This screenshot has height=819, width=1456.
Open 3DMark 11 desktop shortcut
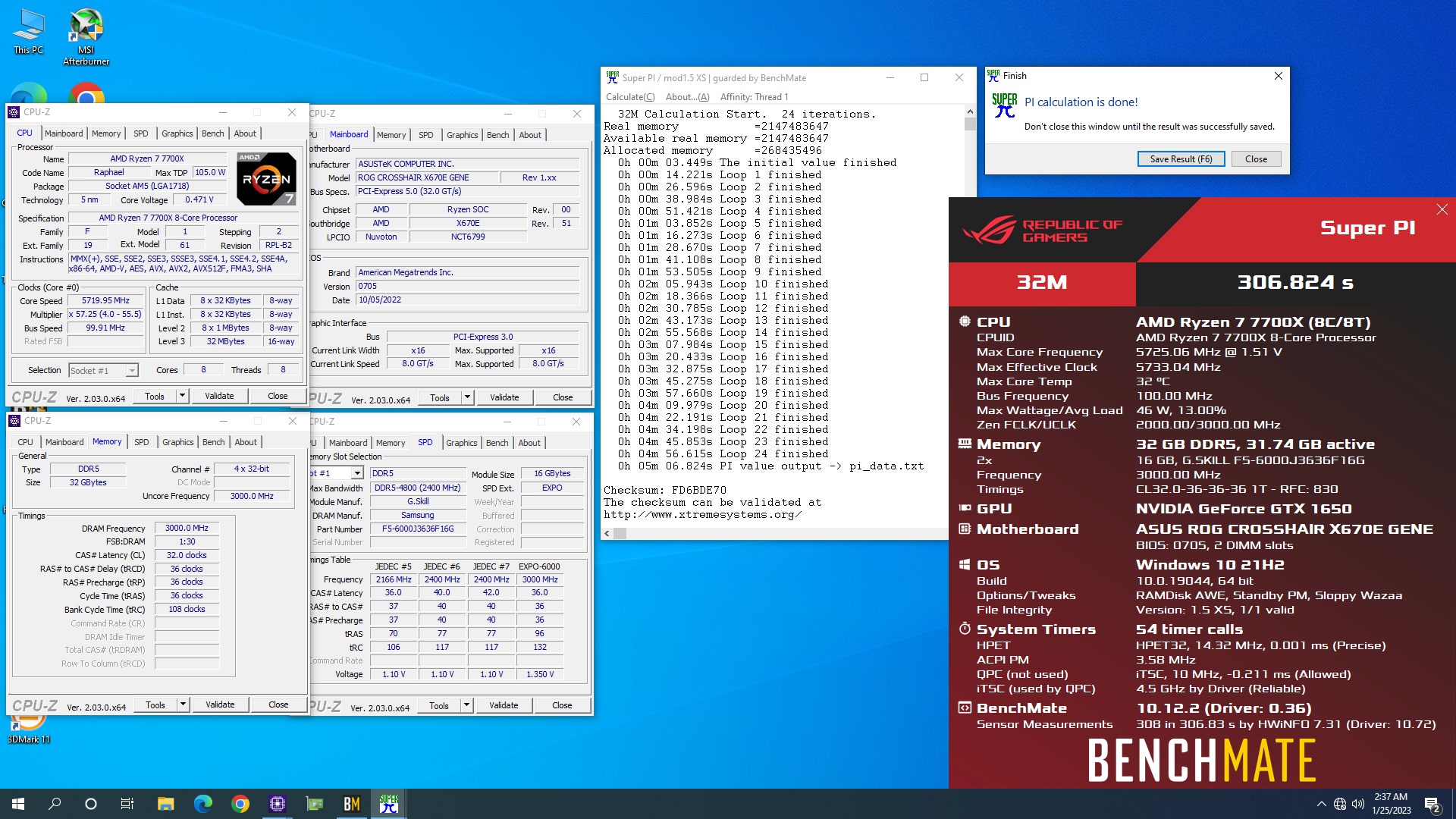click(29, 728)
